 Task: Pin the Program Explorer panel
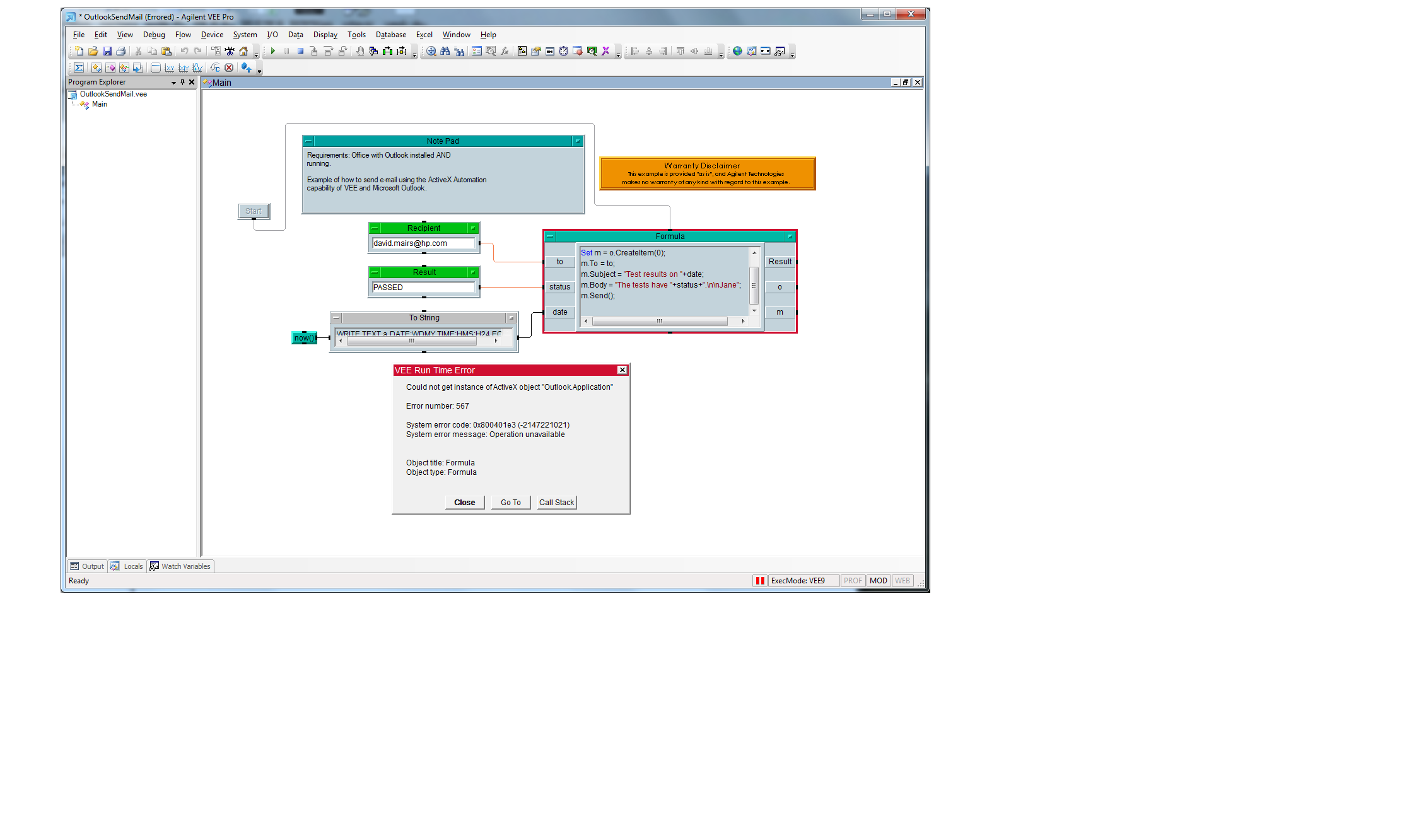183,82
